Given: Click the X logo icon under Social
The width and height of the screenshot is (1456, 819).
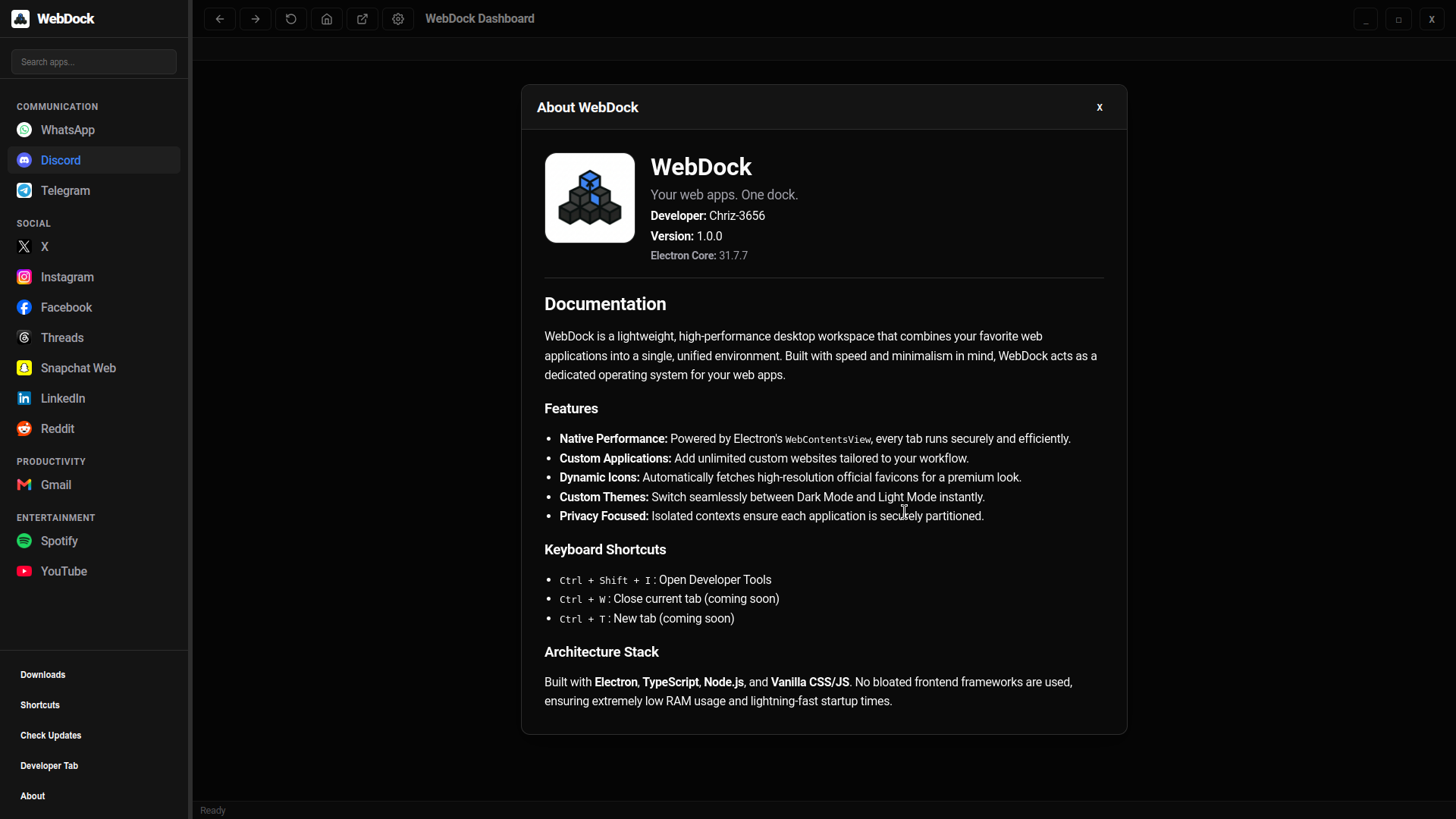Looking at the screenshot, I should (24, 246).
